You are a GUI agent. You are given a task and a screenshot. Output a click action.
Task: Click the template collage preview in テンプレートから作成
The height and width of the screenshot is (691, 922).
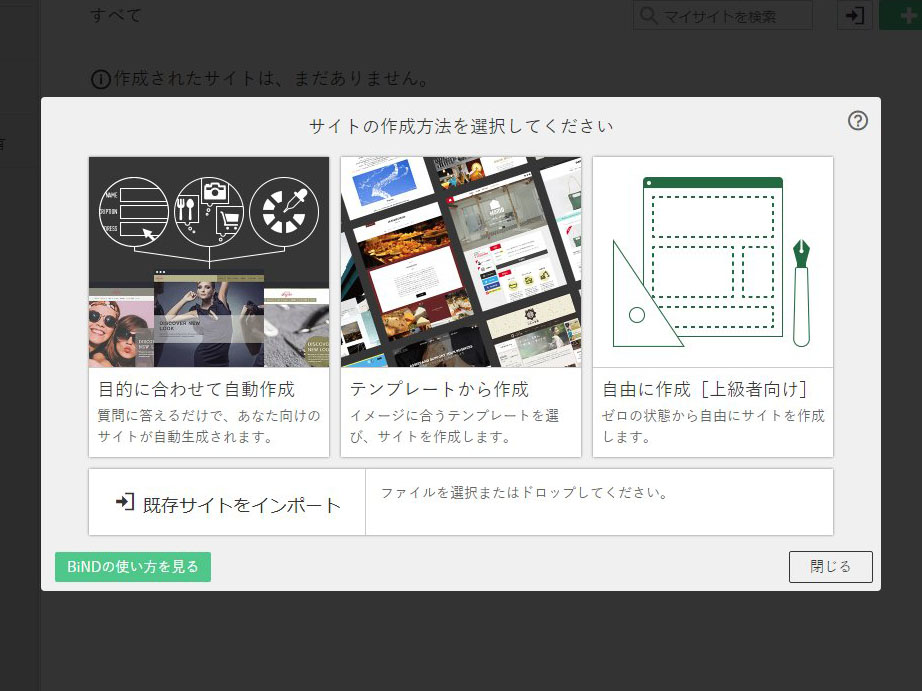pyautogui.click(x=461, y=262)
